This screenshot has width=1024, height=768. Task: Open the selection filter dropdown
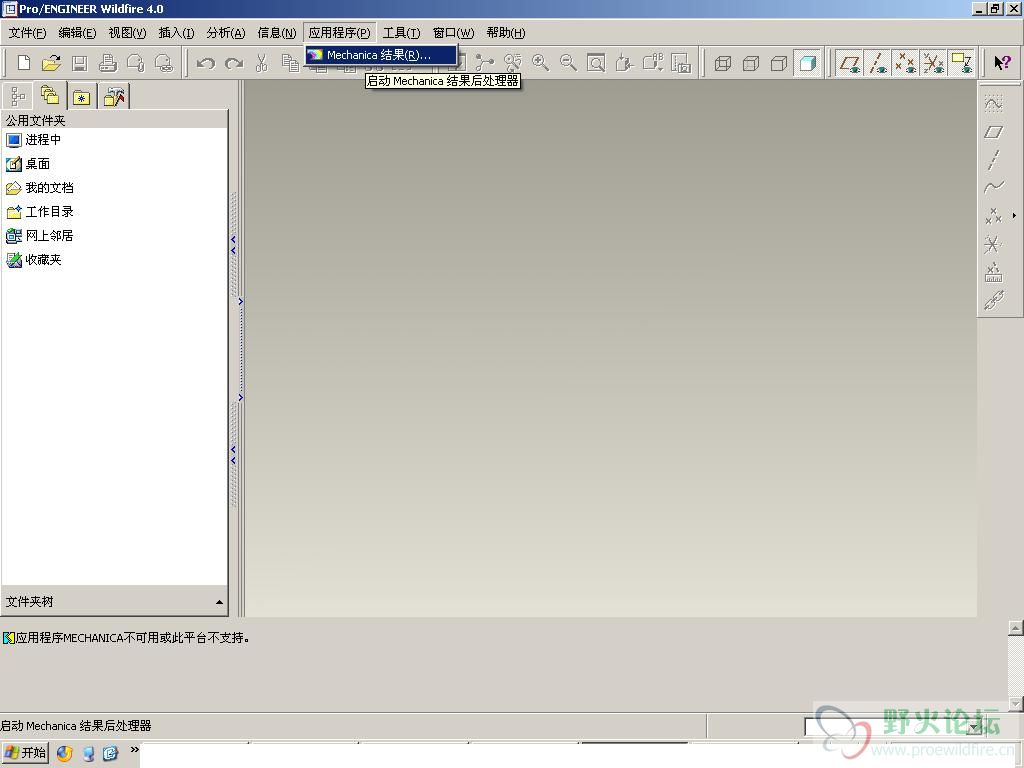(975, 726)
